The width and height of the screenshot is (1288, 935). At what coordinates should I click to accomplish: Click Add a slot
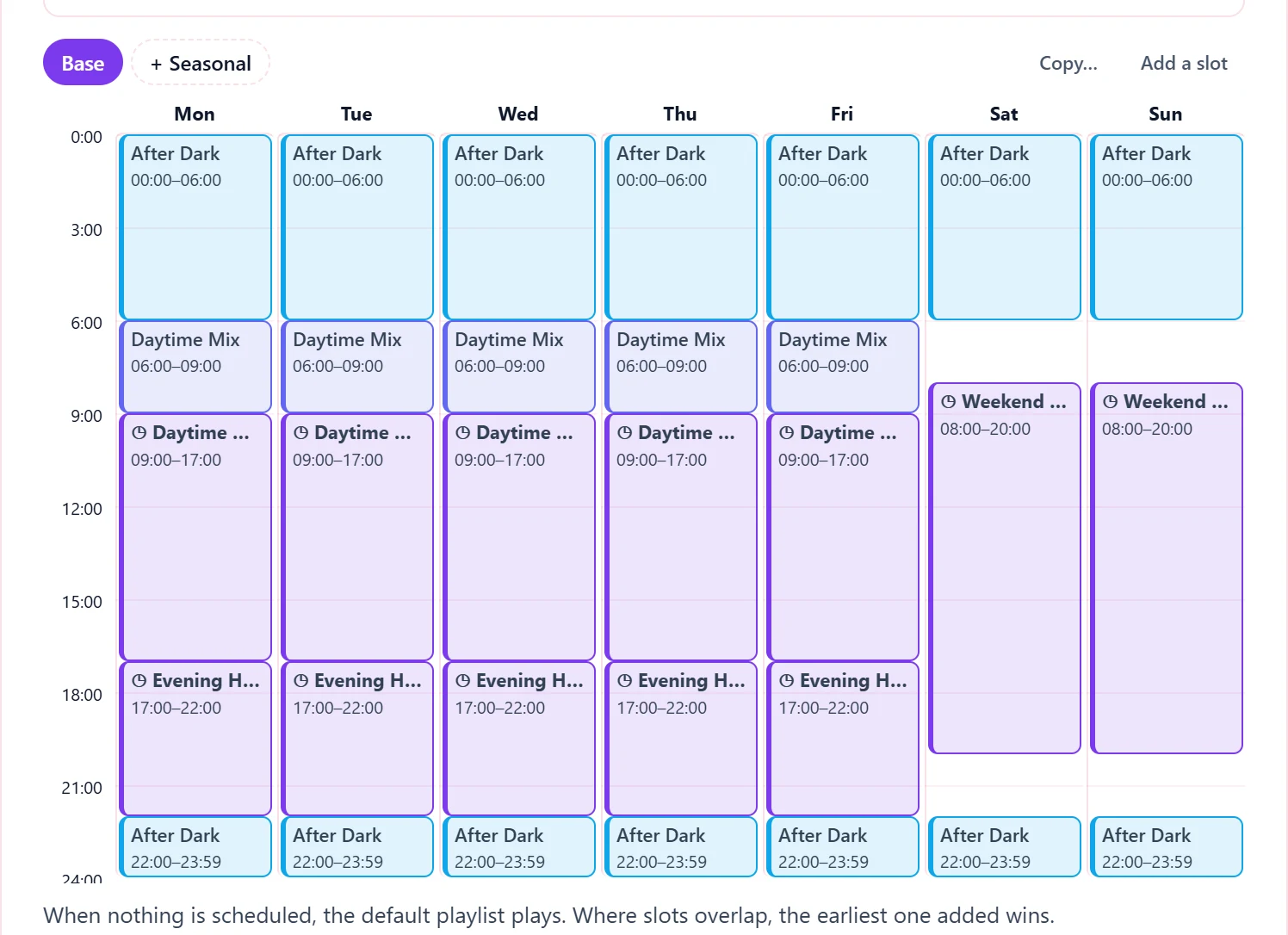1184,63
